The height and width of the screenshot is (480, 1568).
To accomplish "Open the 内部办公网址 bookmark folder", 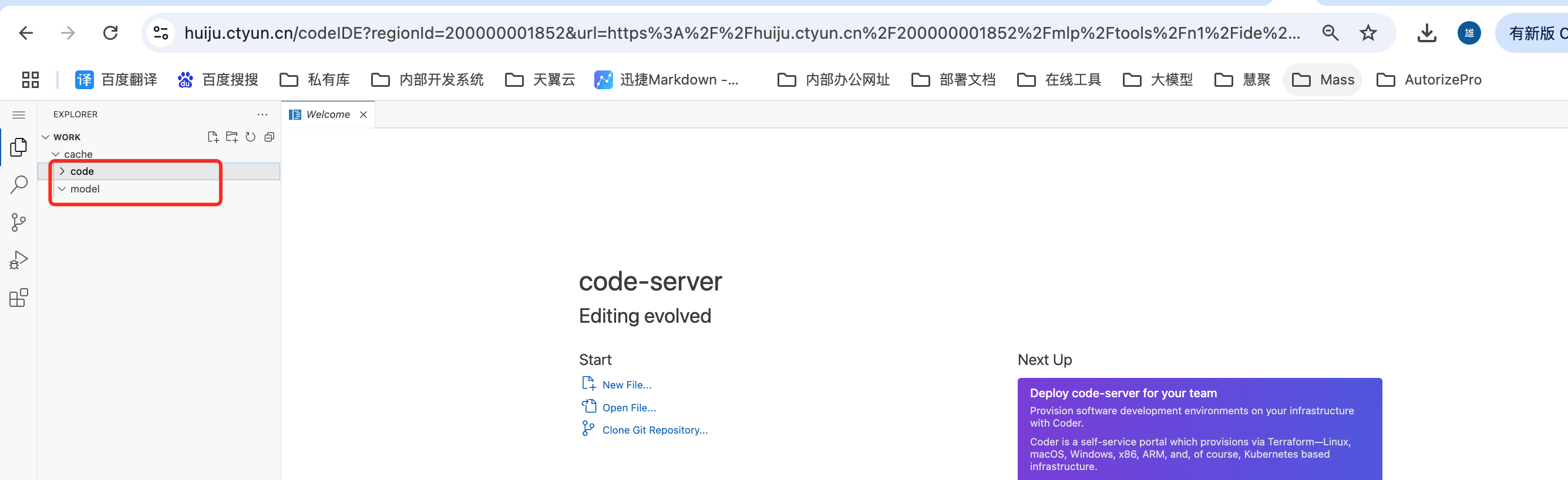I will click(x=833, y=80).
